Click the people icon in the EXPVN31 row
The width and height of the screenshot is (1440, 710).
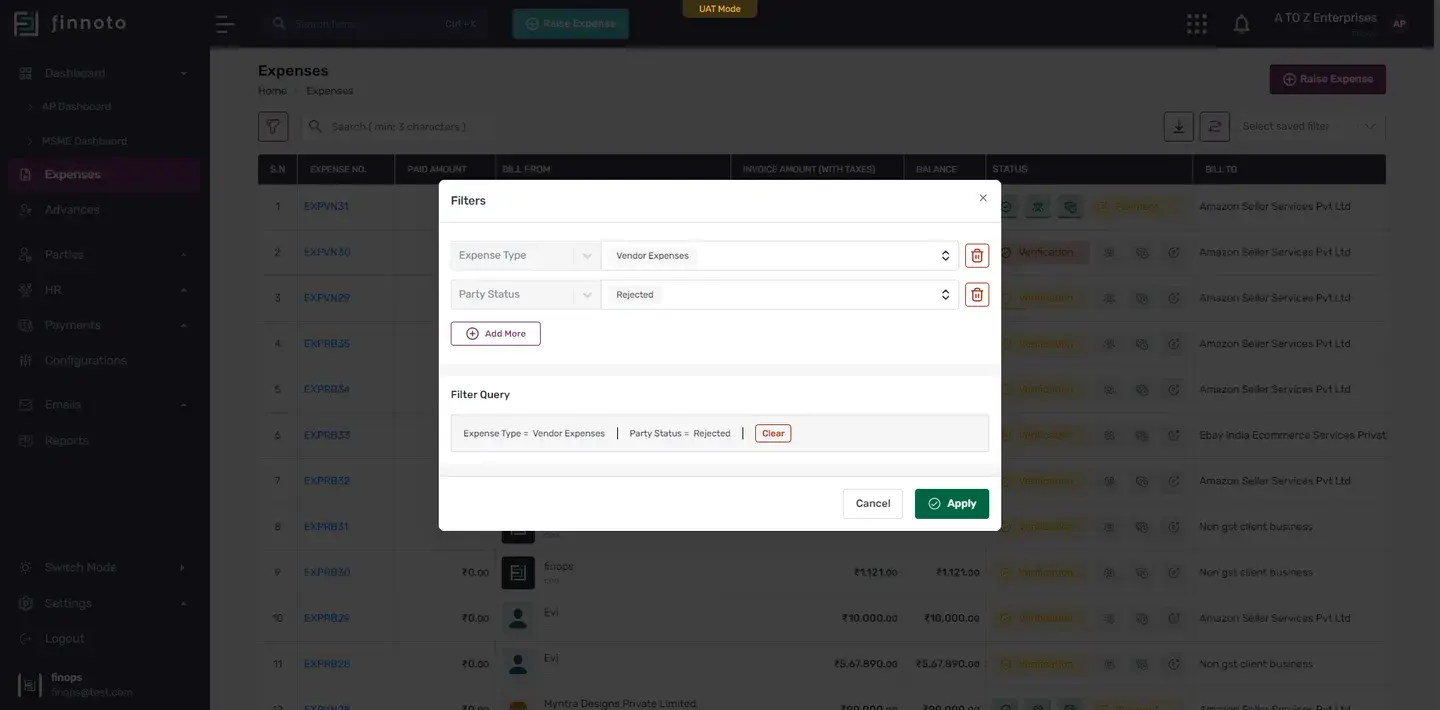click(x=1039, y=207)
